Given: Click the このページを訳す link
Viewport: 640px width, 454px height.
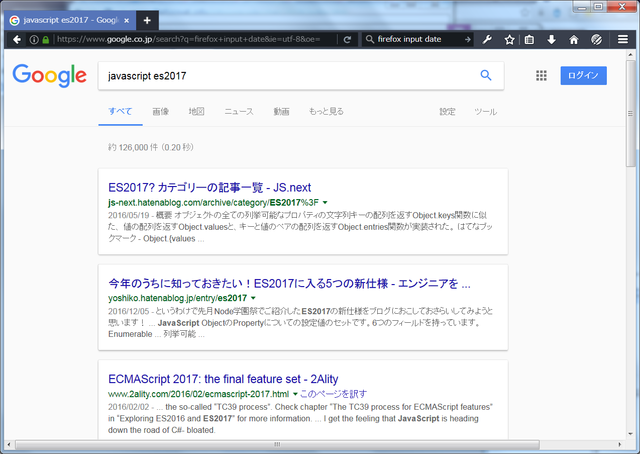Looking at the screenshot, I should pos(333,394).
